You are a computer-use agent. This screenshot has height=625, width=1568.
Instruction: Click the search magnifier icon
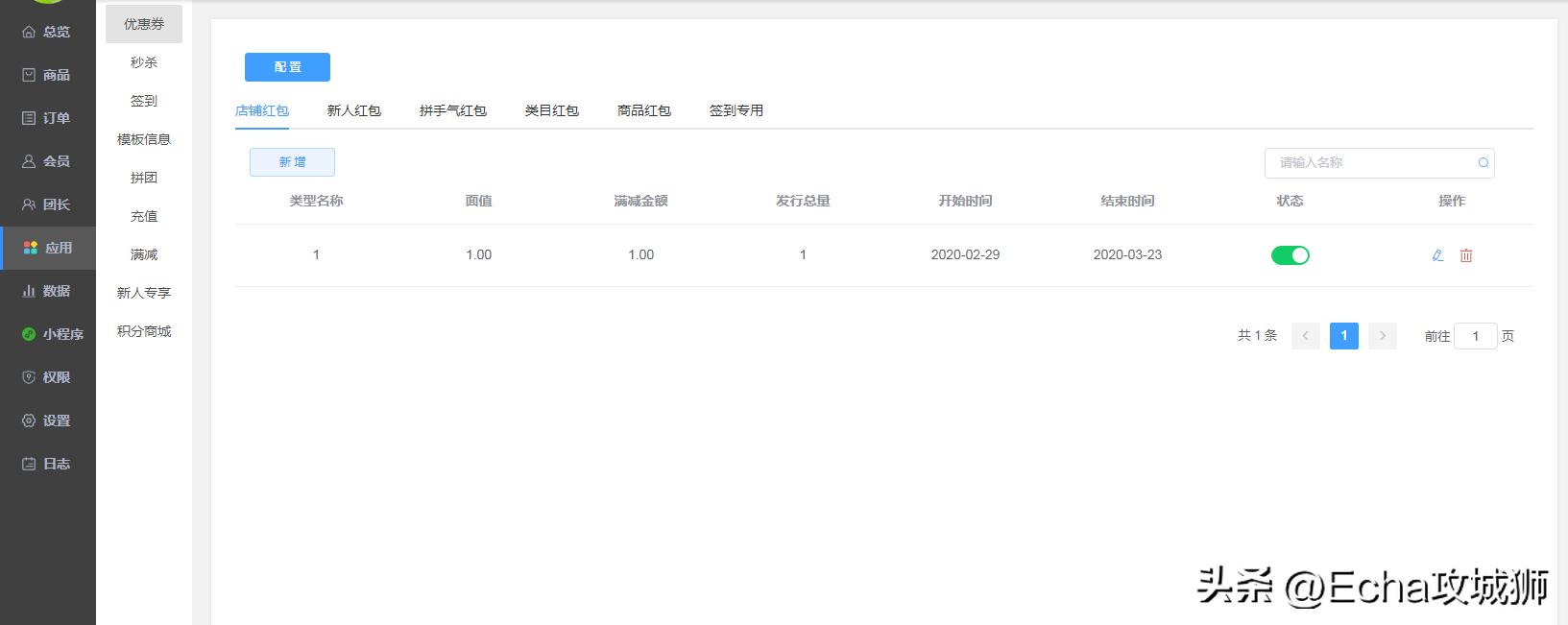pos(1483,163)
